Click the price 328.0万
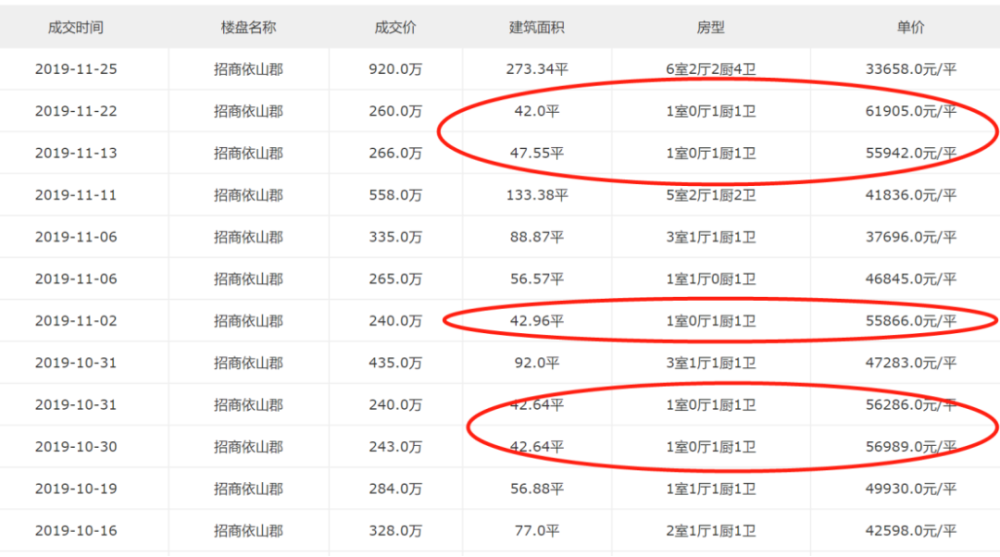Viewport: 1000px width, 557px height. click(395, 531)
